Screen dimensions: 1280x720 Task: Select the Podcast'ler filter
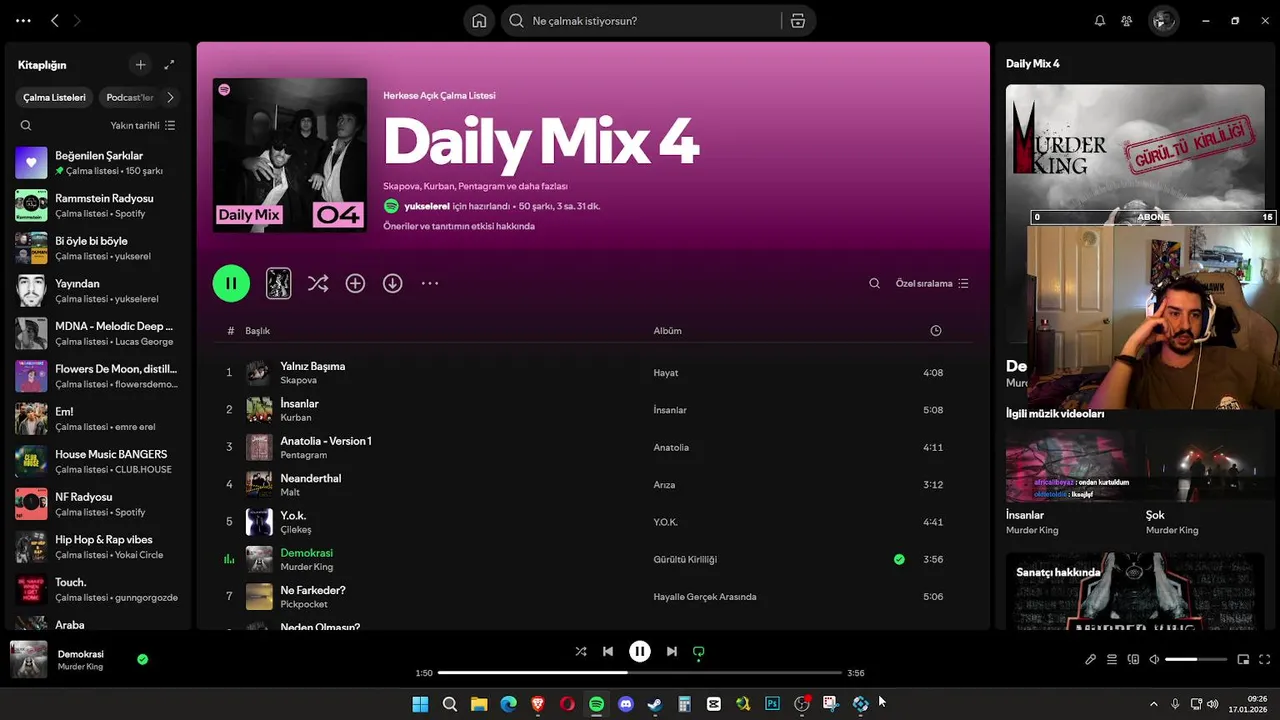tap(130, 98)
